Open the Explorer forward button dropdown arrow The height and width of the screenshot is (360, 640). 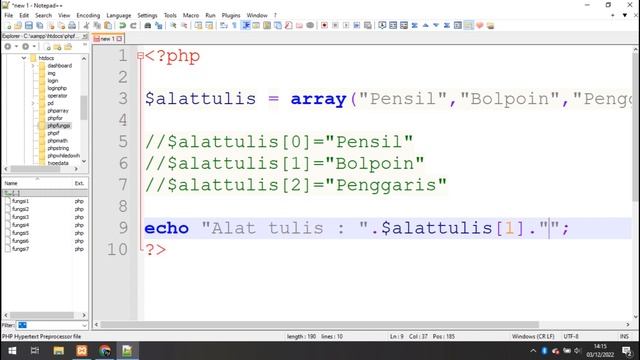tap(34, 47)
